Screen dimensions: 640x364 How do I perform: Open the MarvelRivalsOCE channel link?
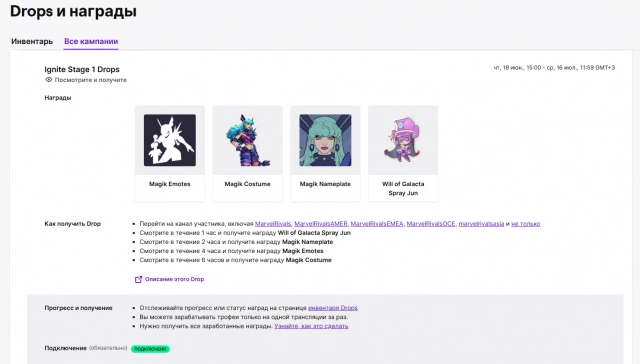pos(431,224)
